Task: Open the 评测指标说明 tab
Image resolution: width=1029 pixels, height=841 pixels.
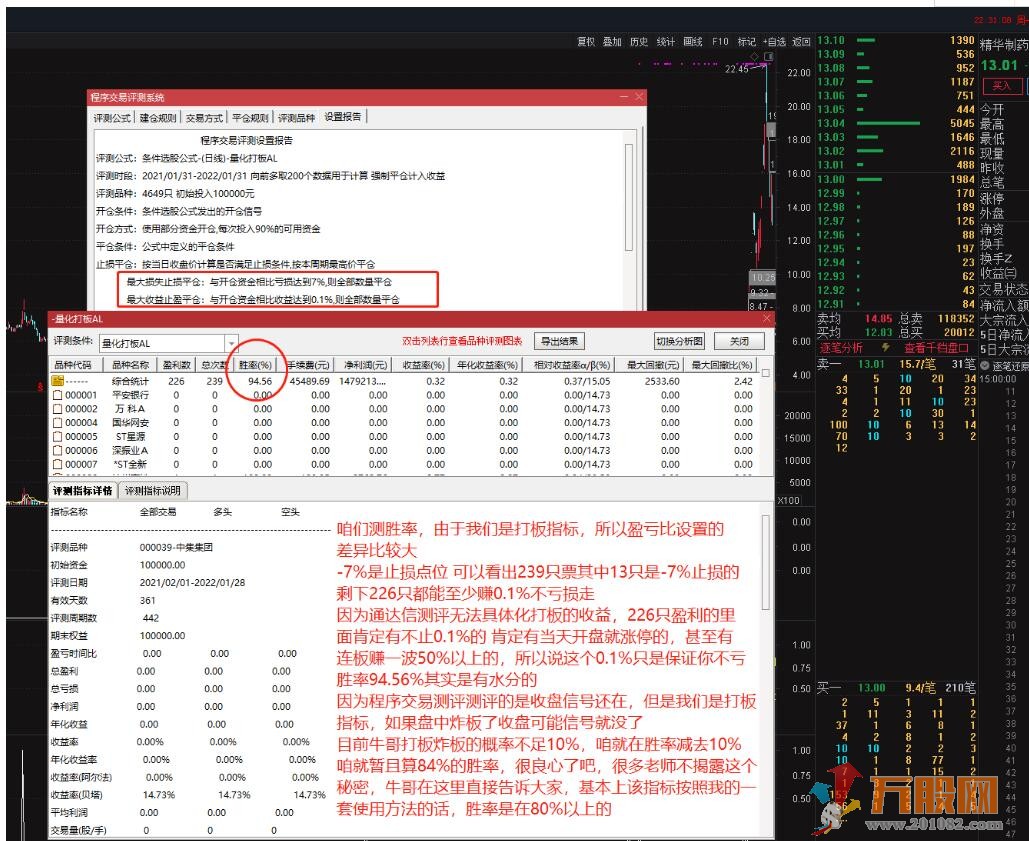Action: click(153, 490)
